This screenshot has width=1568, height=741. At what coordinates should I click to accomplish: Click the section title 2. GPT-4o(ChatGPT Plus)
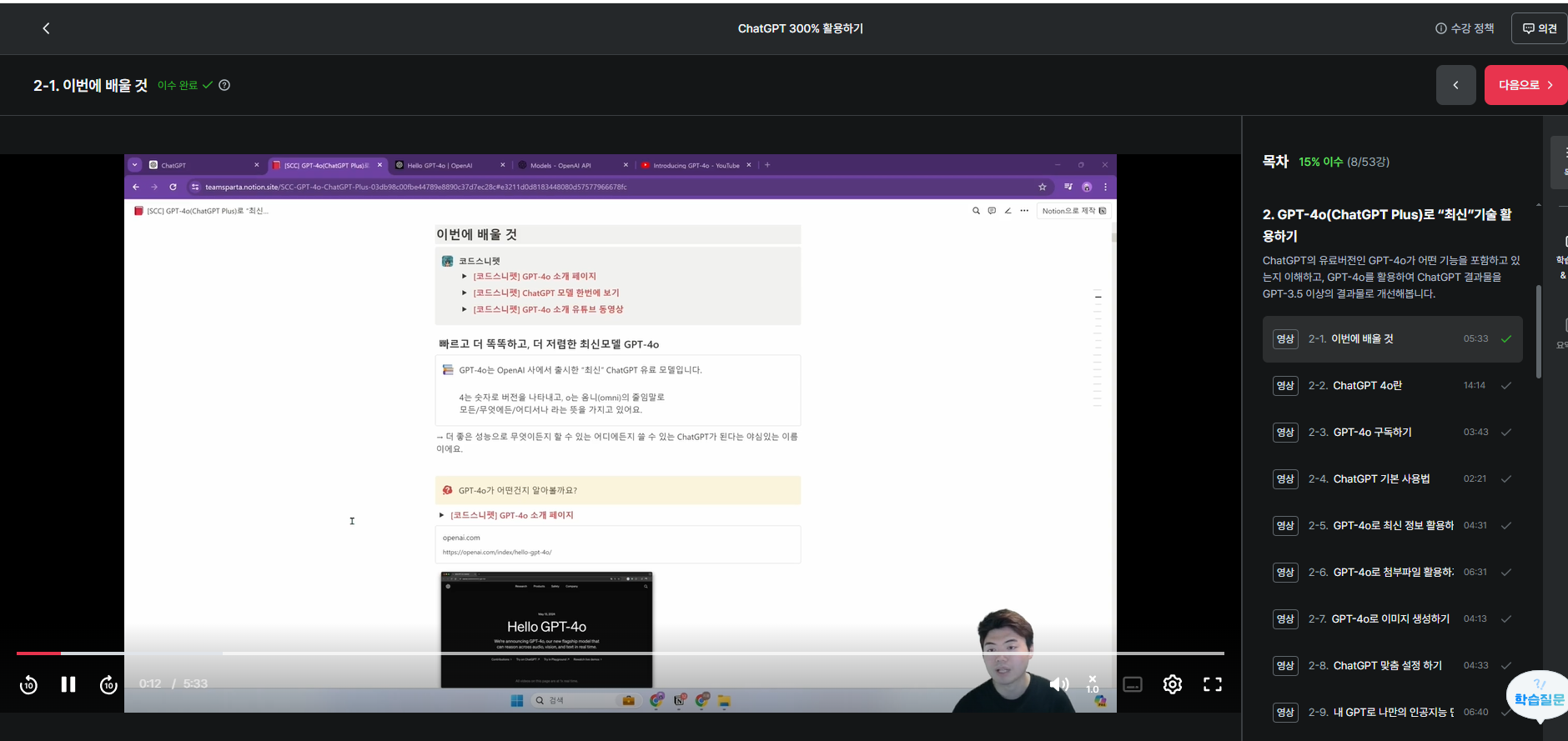click(1387, 225)
